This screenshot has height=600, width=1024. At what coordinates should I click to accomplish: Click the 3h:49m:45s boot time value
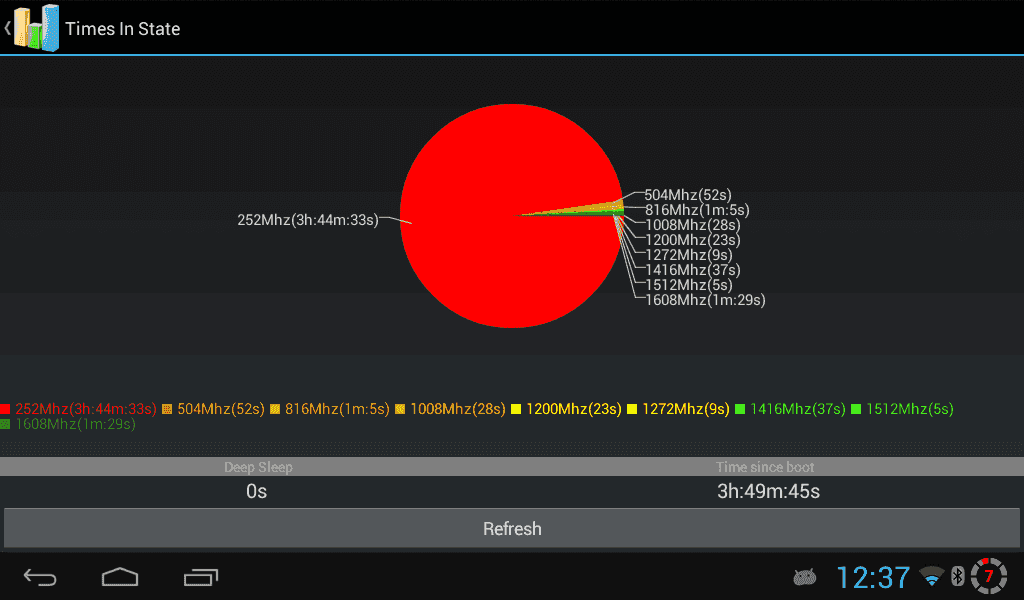pyautogui.click(x=768, y=491)
